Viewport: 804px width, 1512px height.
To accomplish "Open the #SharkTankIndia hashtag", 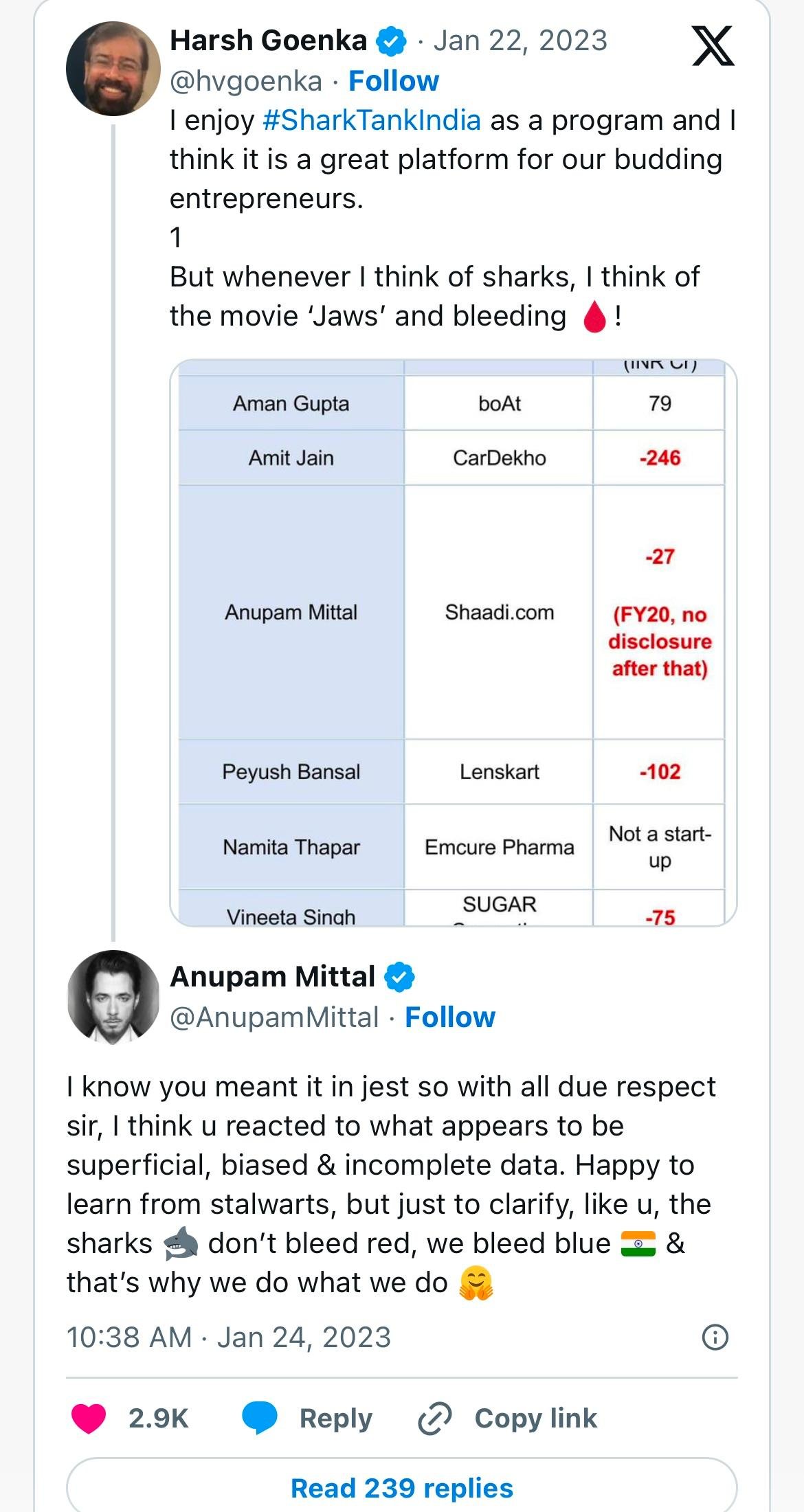I will [x=372, y=120].
